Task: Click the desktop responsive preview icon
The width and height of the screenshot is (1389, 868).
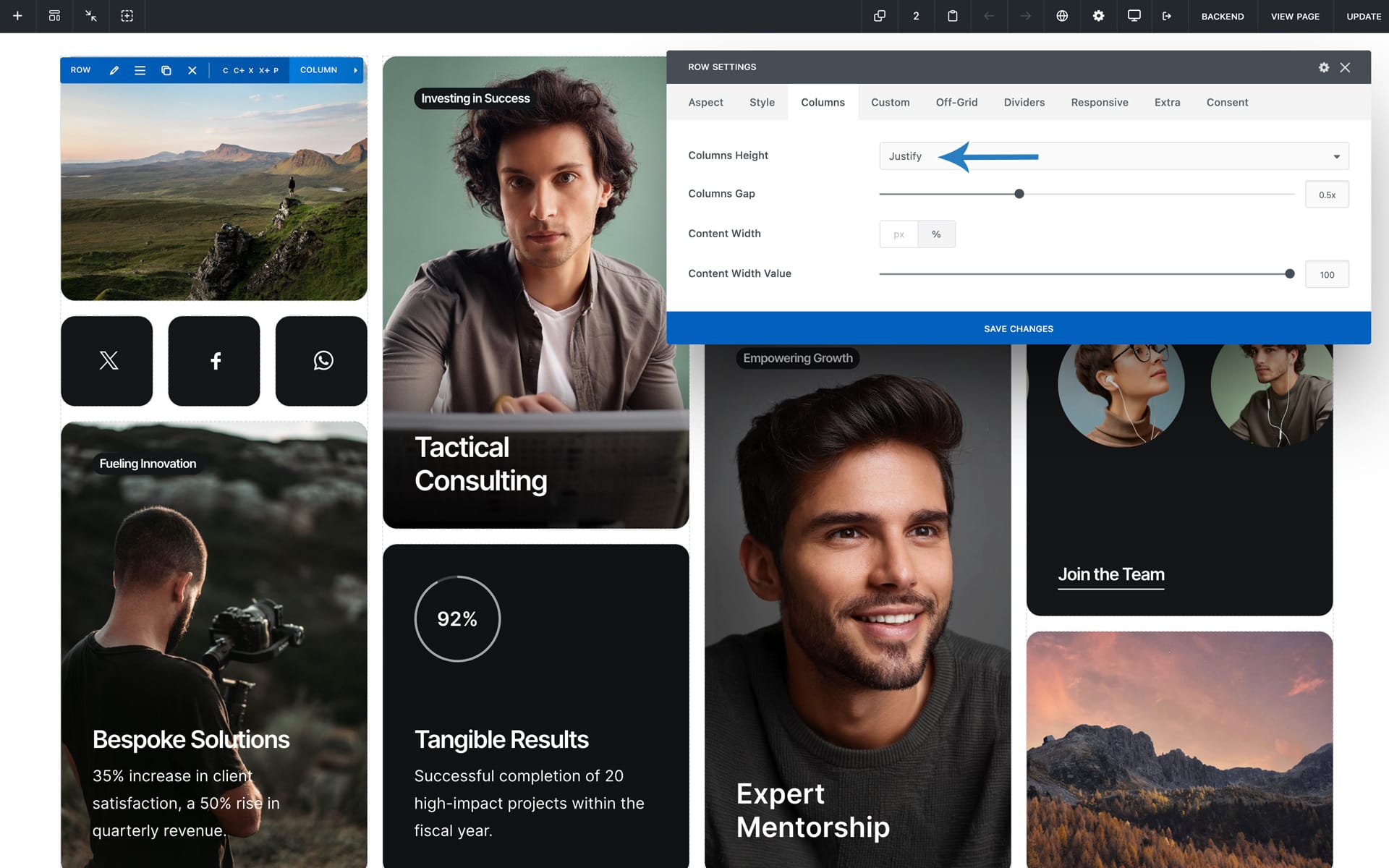Action: [x=1134, y=16]
